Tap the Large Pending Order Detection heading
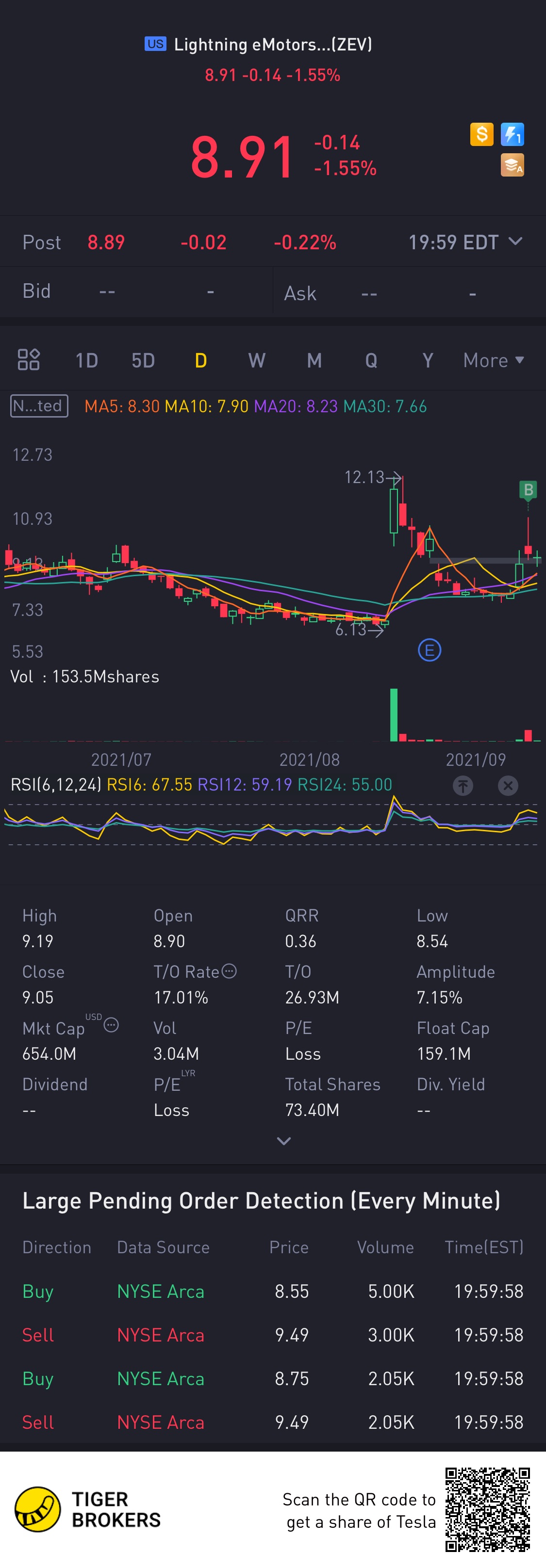The image size is (546, 1568). pyautogui.click(x=262, y=1200)
